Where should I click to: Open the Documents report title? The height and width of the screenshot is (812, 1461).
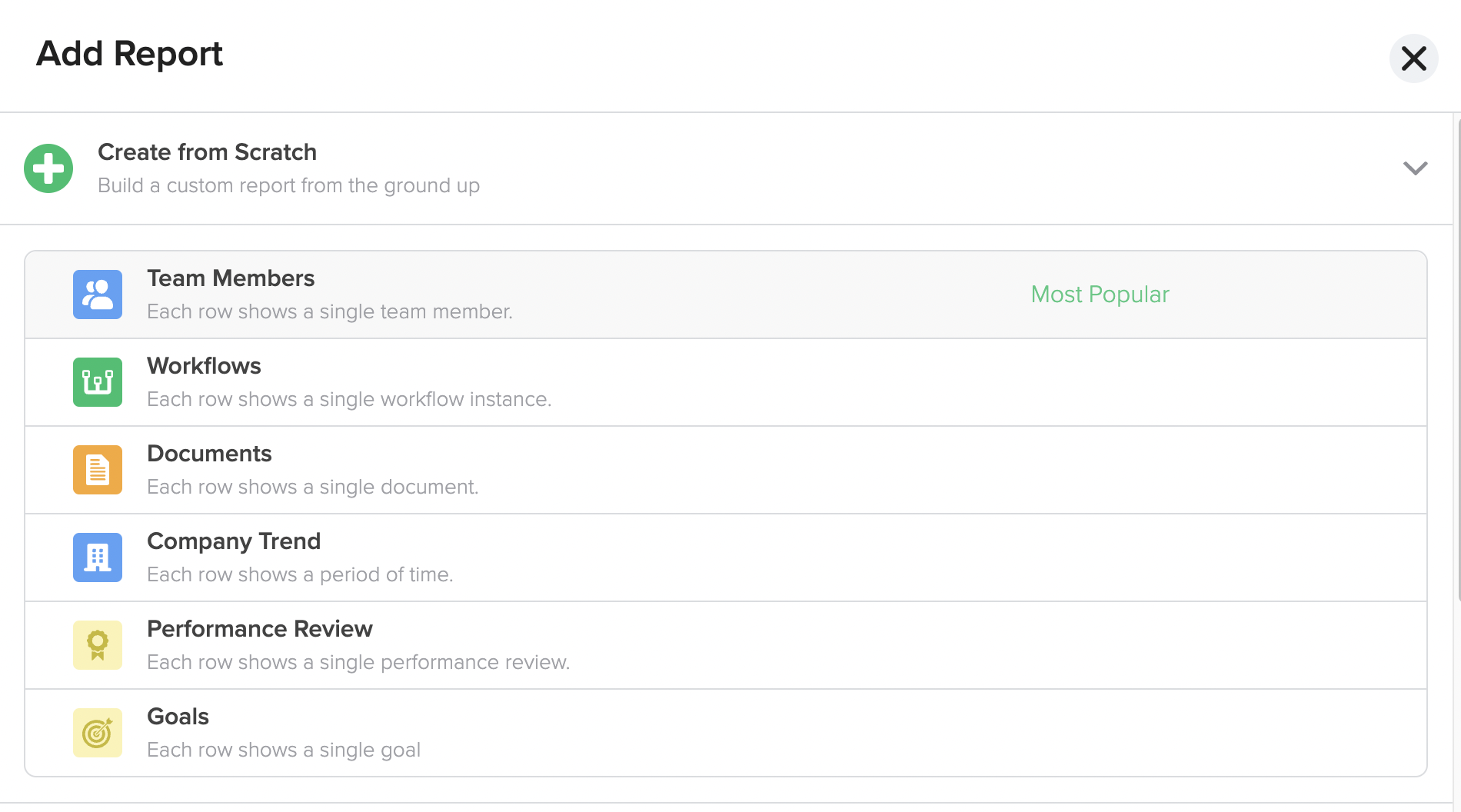[x=209, y=454]
